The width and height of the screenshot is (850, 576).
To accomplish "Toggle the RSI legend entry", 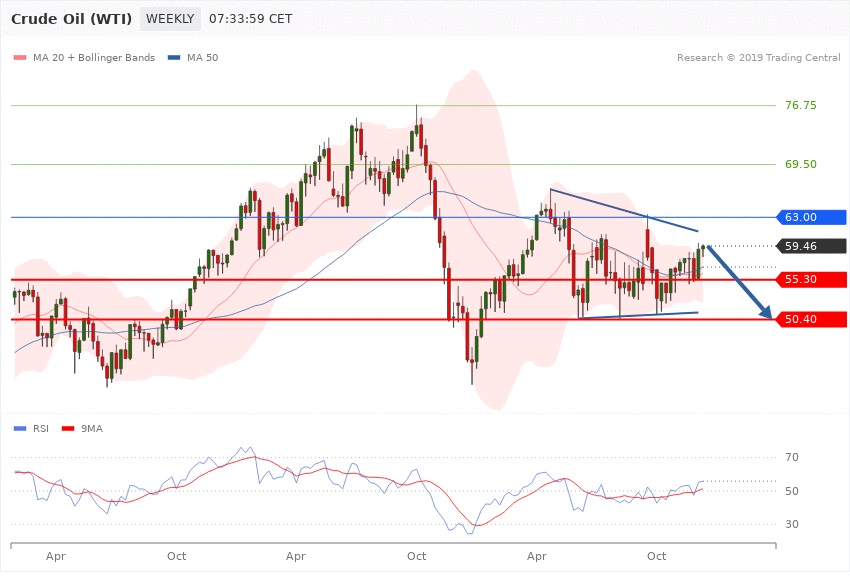I will click(x=40, y=428).
